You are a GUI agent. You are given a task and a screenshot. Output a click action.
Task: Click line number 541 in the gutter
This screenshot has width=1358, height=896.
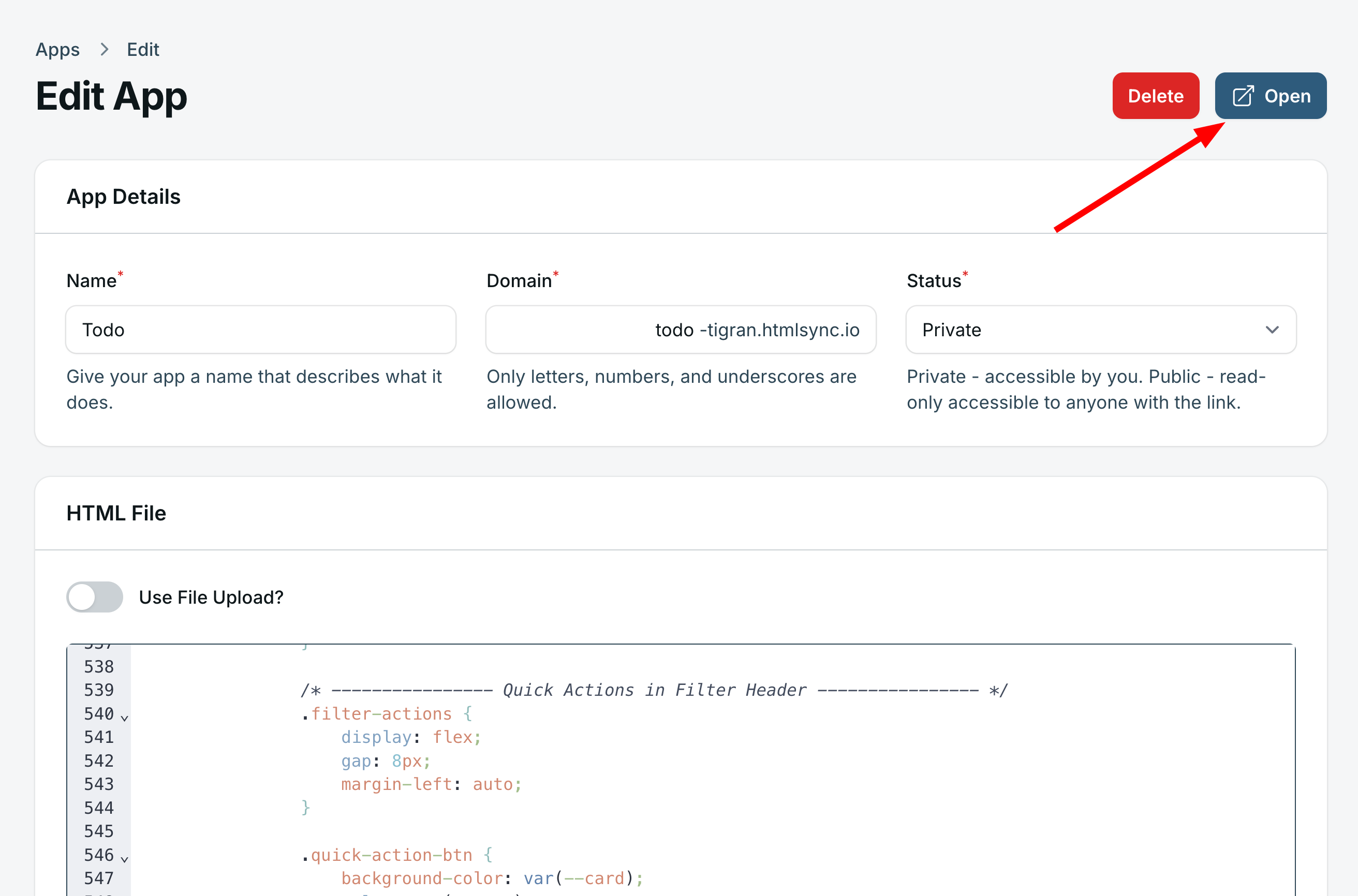click(x=99, y=737)
